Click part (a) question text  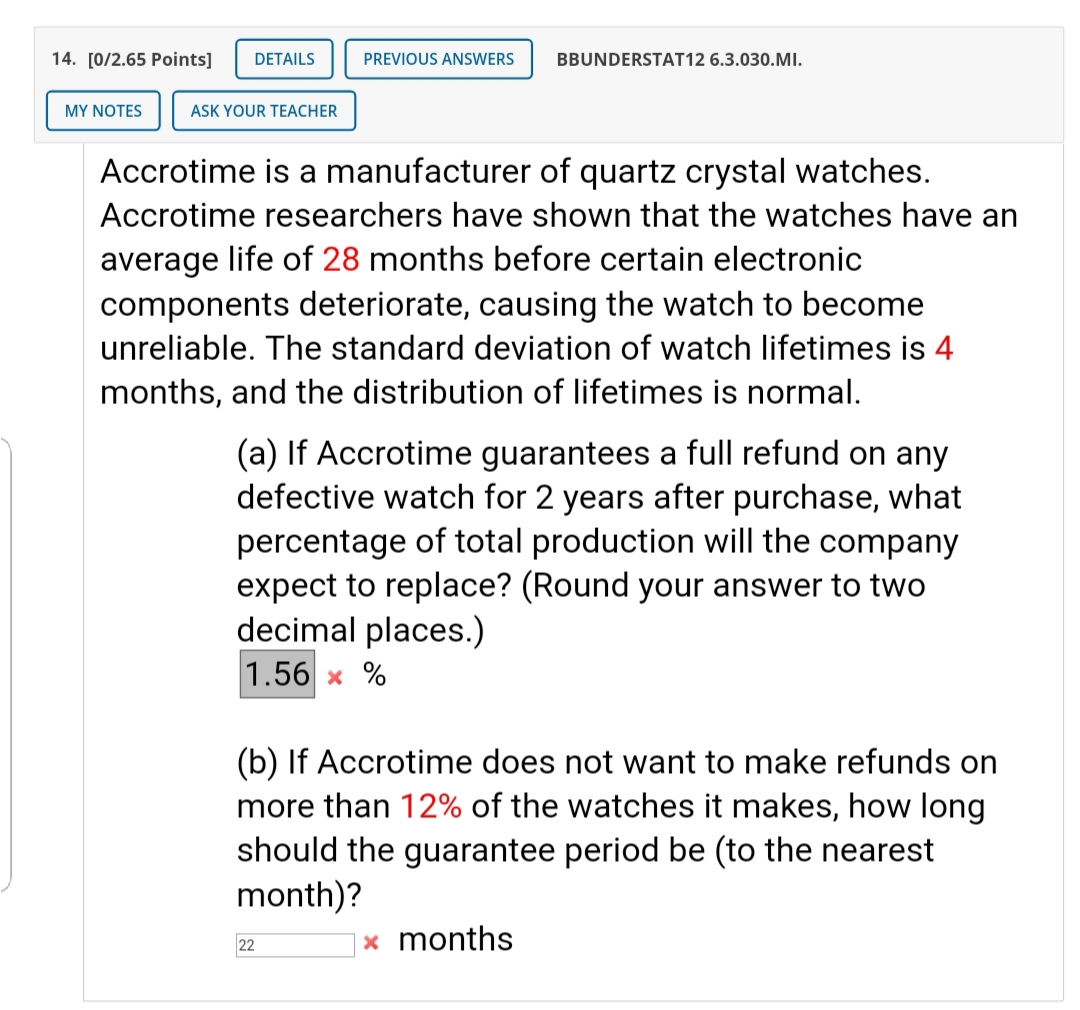(590, 541)
